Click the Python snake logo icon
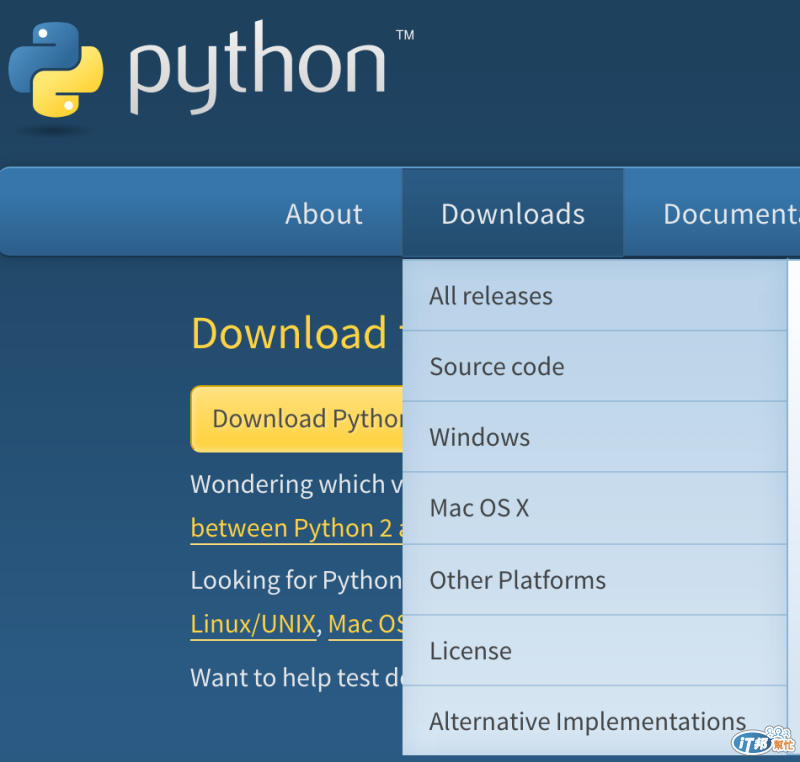Viewport: 800px width, 762px height. coord(56,70)
